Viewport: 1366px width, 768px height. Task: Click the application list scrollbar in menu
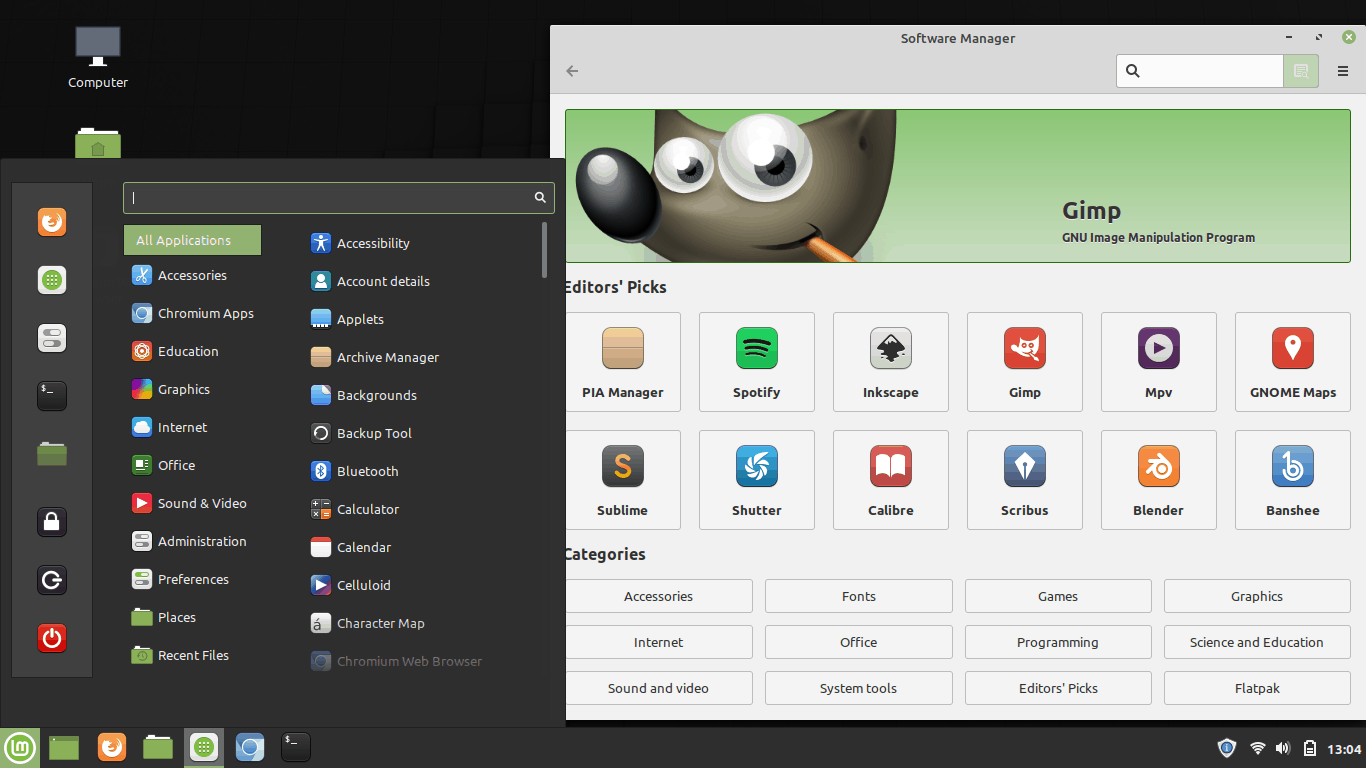click(544, 250)
